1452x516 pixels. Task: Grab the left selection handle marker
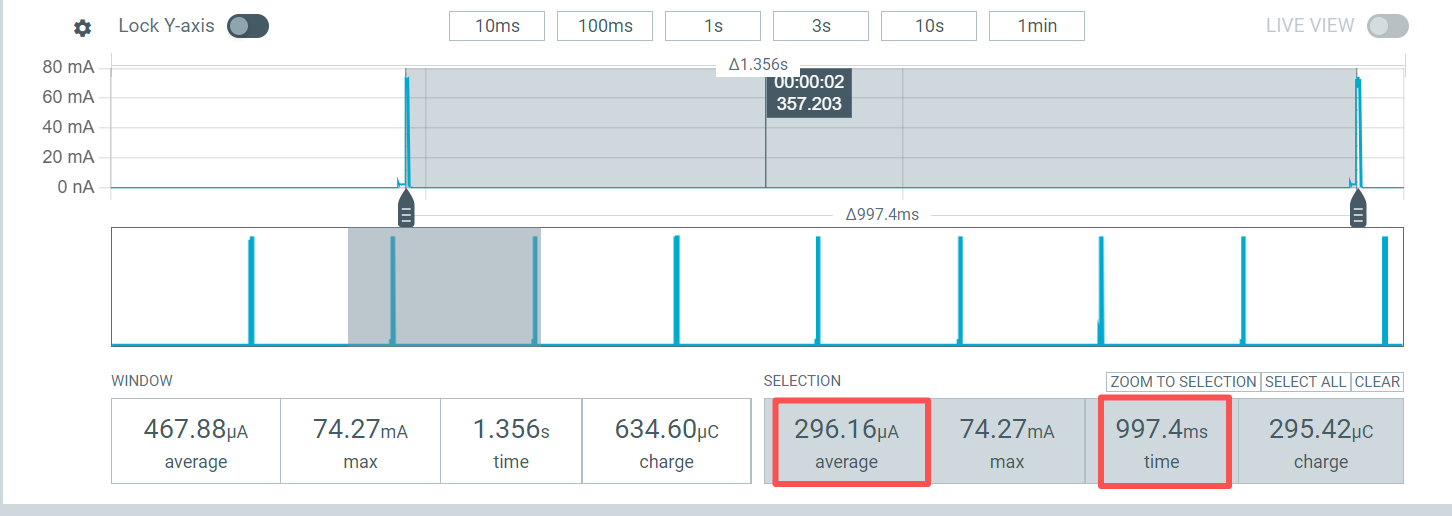click(406, 212)
